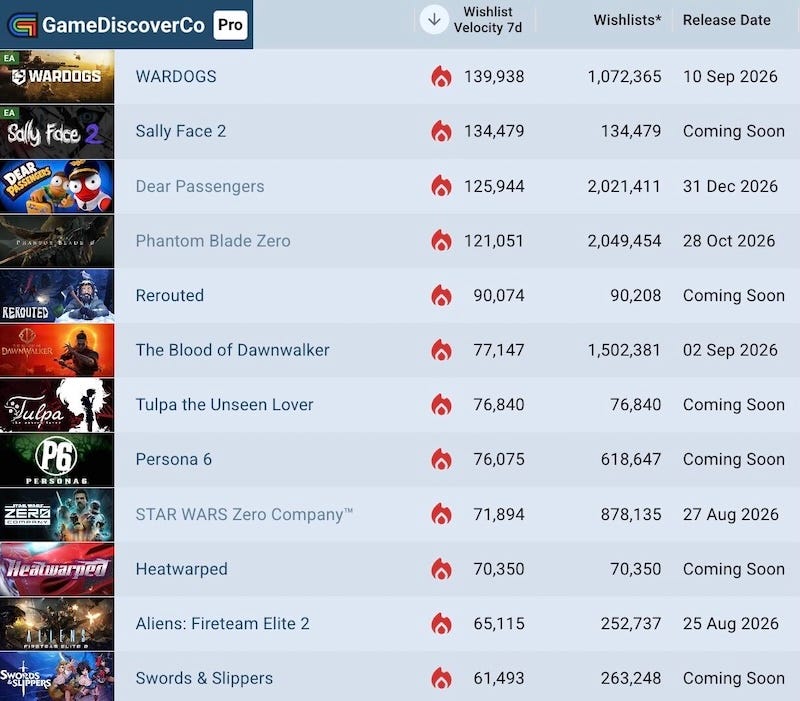Click the flame icon in Phantom Blade Zero row
Screen dimensions: 800x701
coord(441,240)
